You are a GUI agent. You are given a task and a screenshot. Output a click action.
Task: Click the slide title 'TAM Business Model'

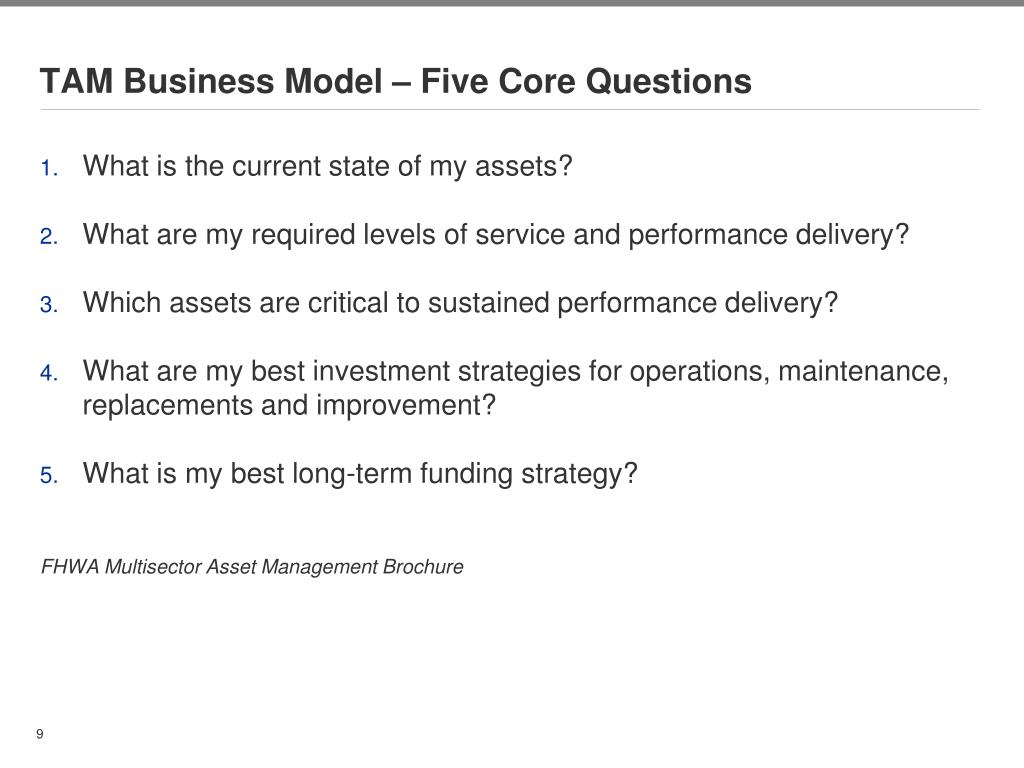pos(211,82)
